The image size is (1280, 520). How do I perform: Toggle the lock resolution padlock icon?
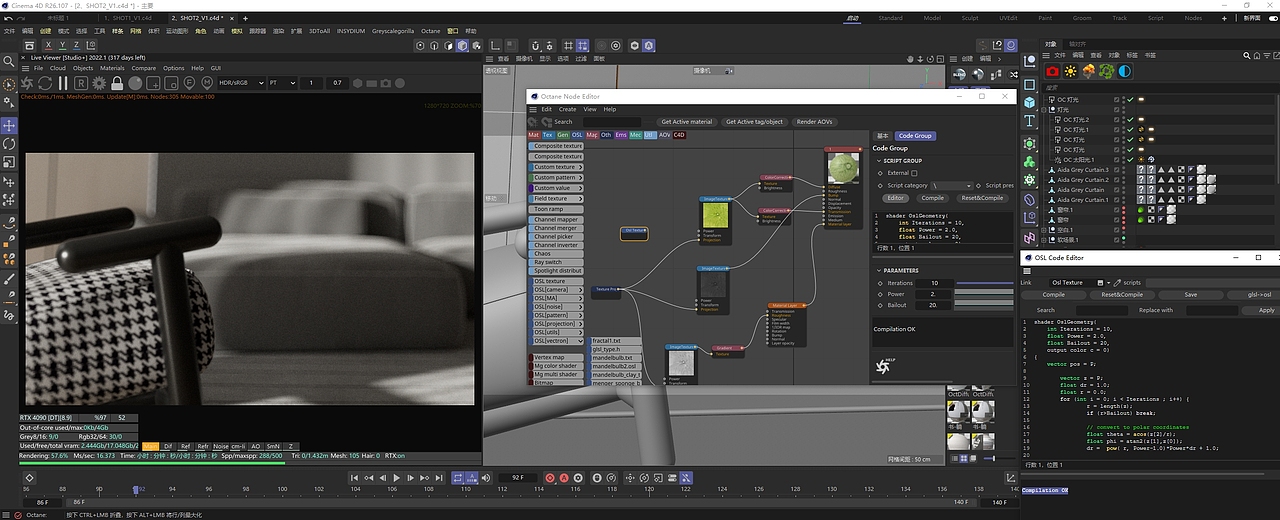[x=117, y=83]
